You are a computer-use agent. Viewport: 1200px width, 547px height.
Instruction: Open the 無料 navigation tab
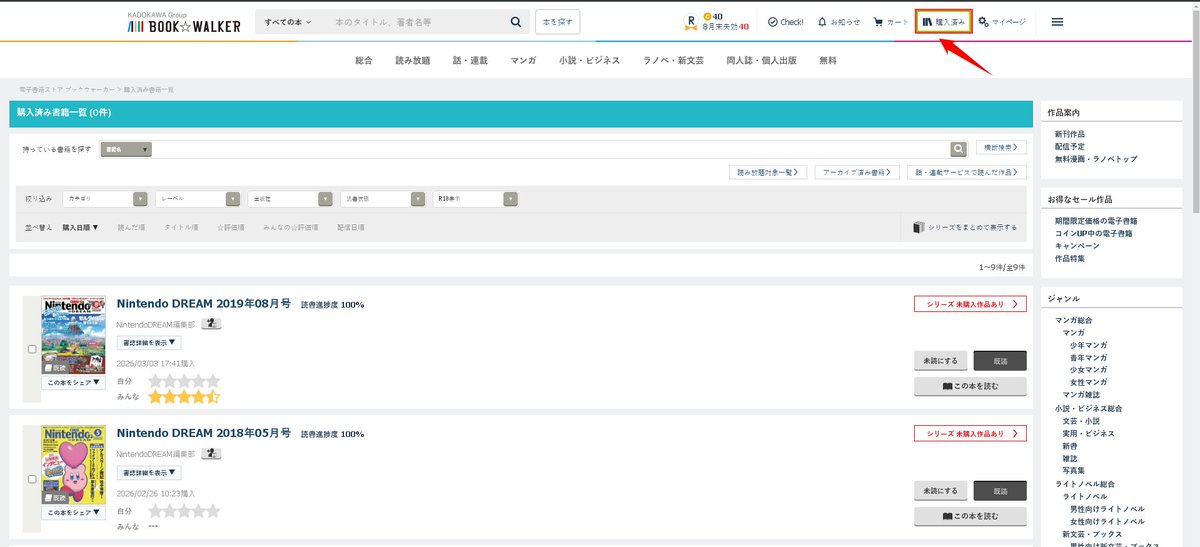pyautogui.click(x=828, y=60)
